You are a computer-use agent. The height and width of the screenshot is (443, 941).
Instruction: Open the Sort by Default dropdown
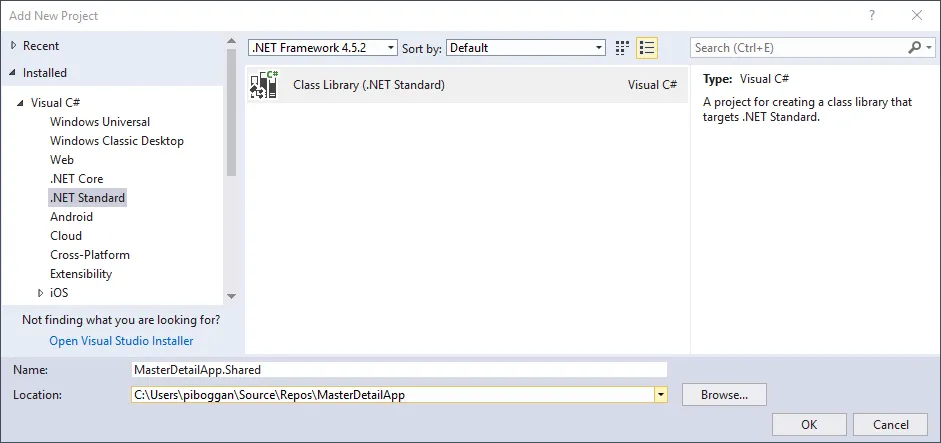click(526, 48)
